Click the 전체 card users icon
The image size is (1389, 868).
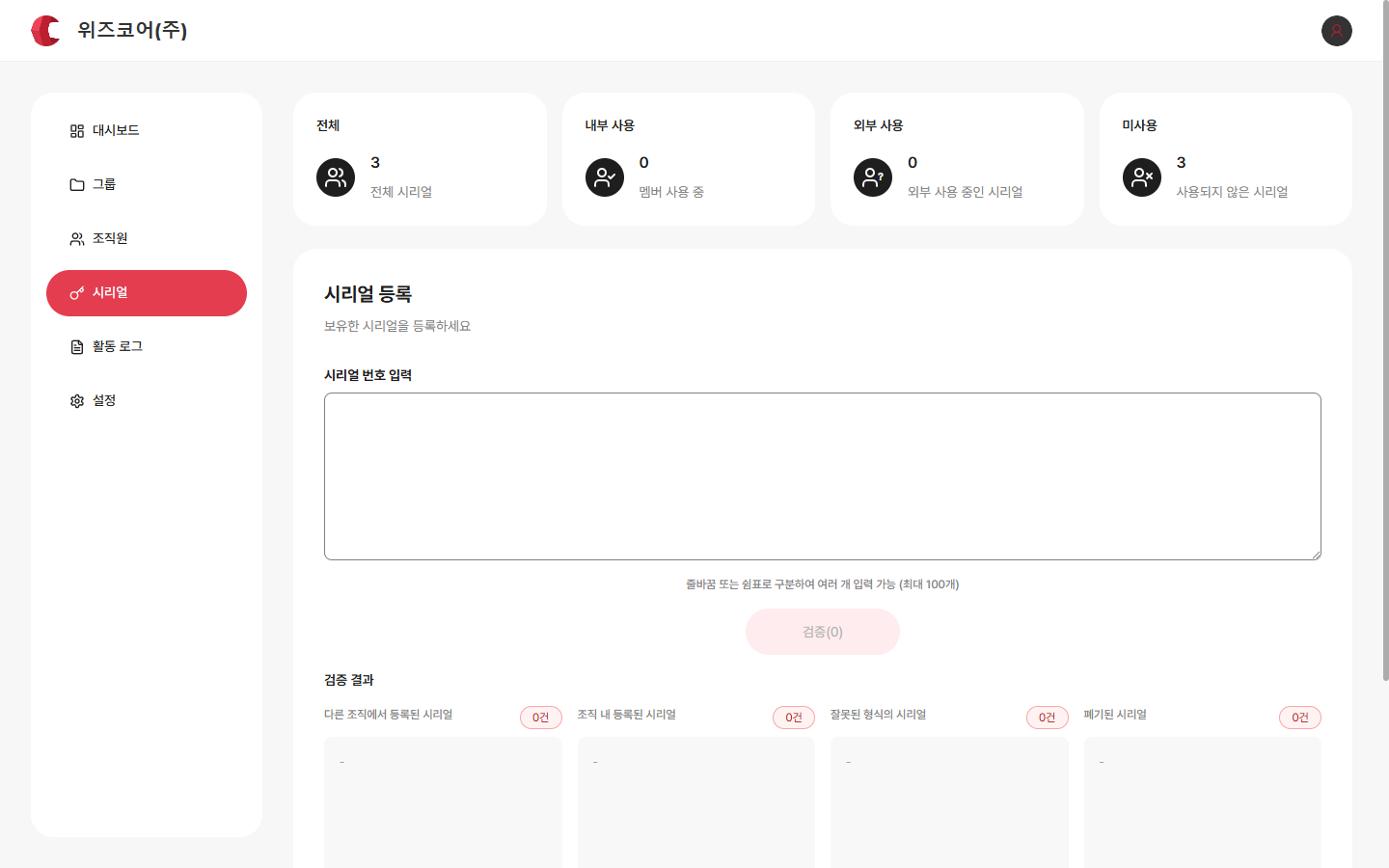coord(336,177)
